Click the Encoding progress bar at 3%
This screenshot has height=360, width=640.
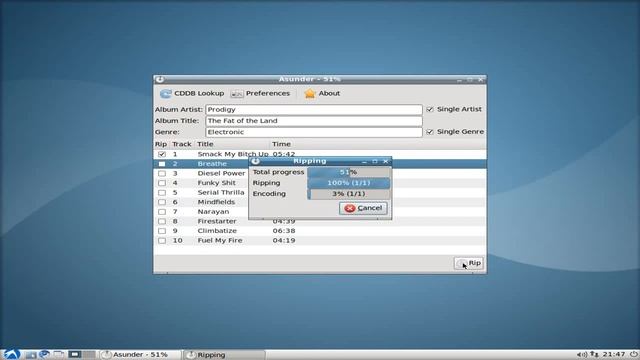coord(349,194)
